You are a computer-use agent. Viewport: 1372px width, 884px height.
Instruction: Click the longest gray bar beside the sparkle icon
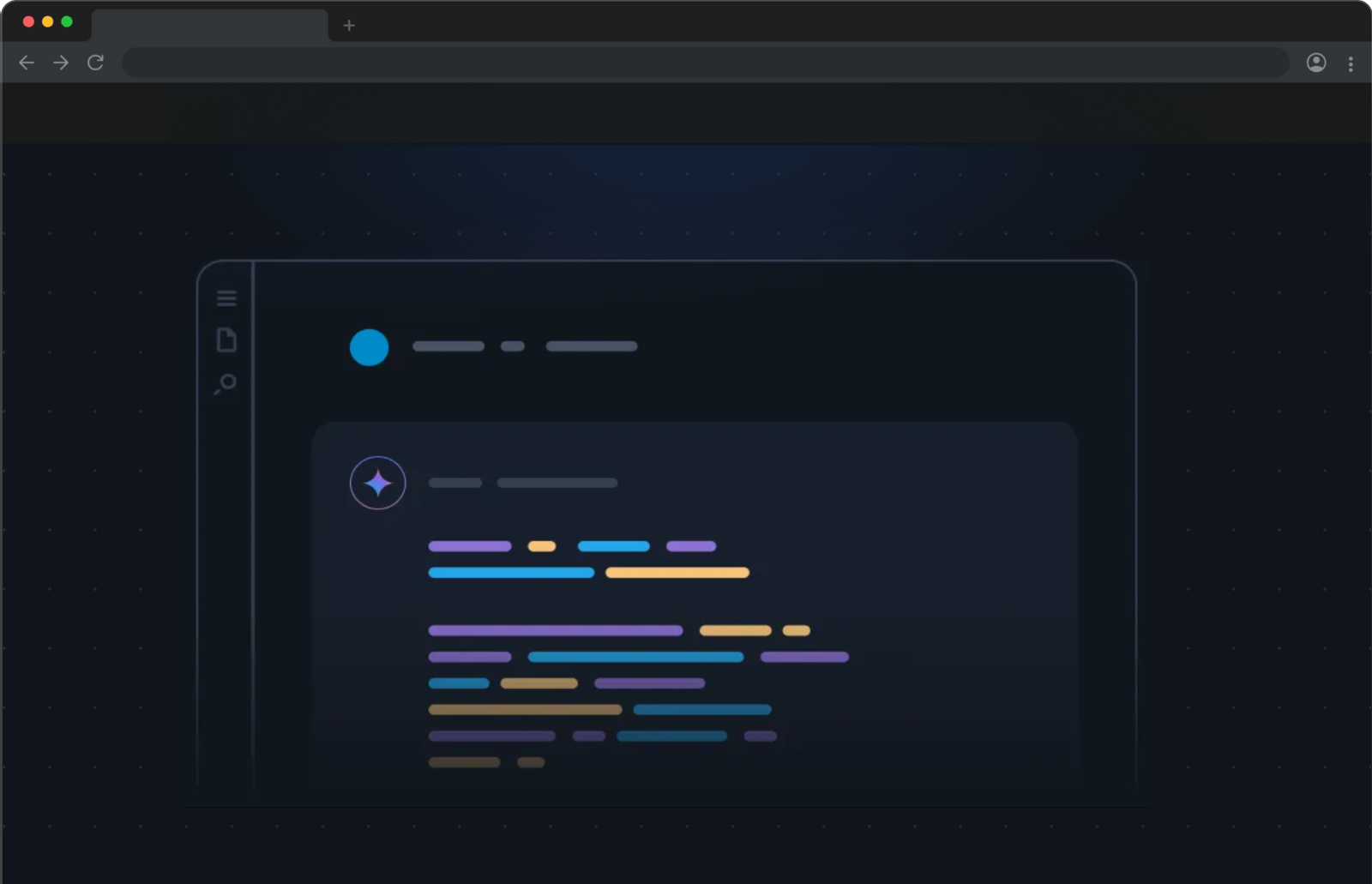coord(557,483)
